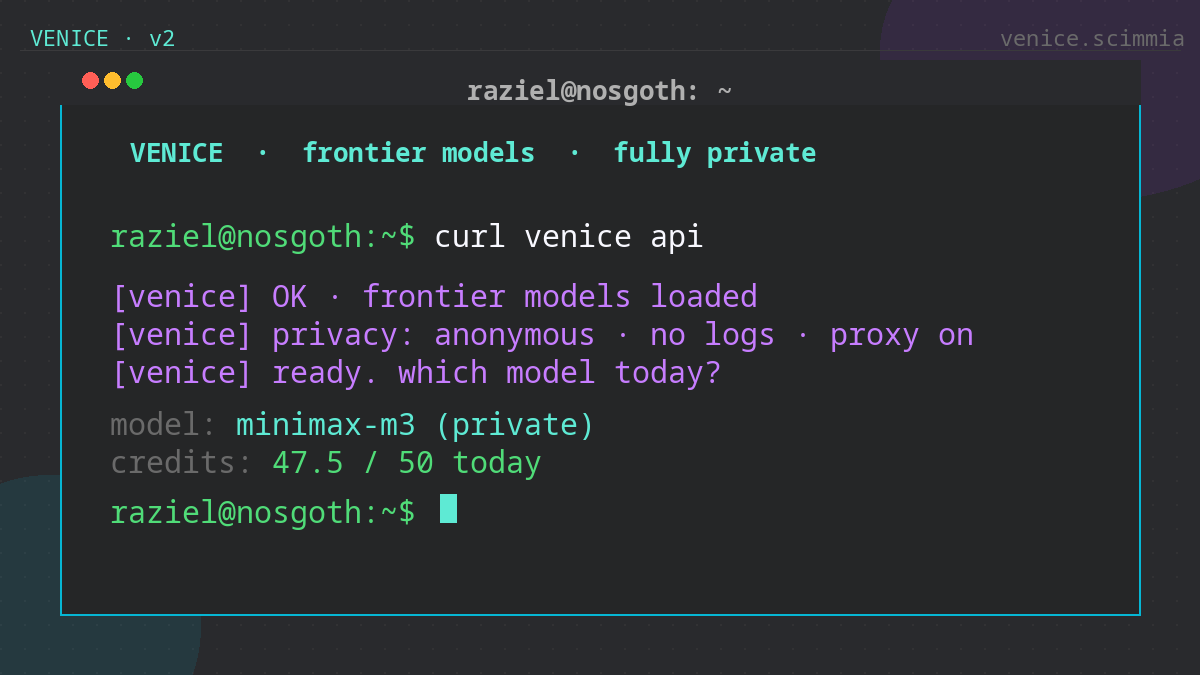Image resolution: width=1200 pixels, height=675 pixels.
Task: Click the red close dot on terminal
Action: click(x=90, y=80)
